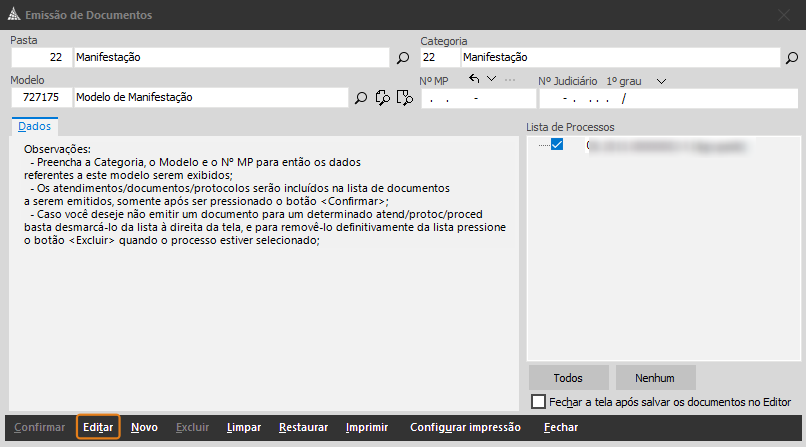Screen dimensions: 806x447
Task: Click the Categoria search magnifier icon
Action: click(x=792, y=58)
